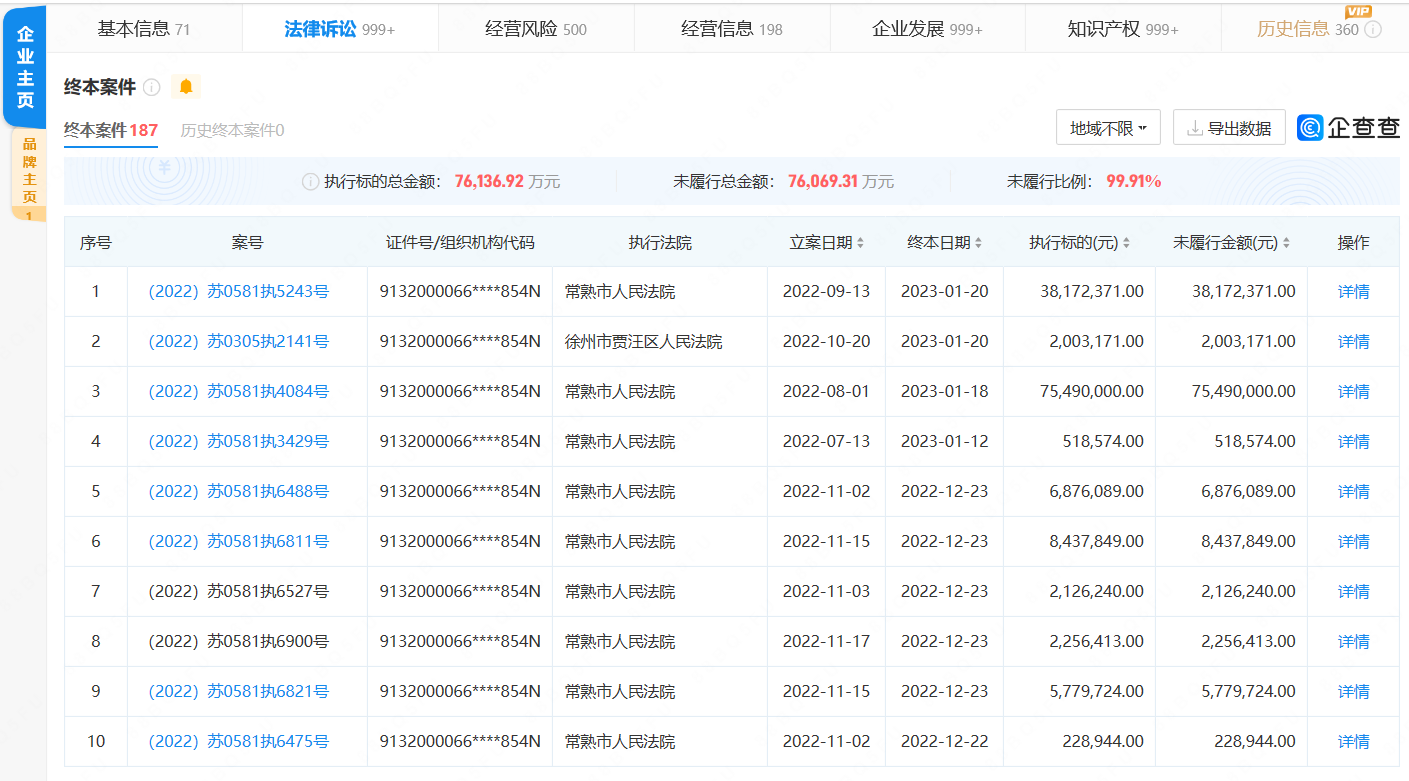Click the info icon beside 终本案件 title

[151, 88]
